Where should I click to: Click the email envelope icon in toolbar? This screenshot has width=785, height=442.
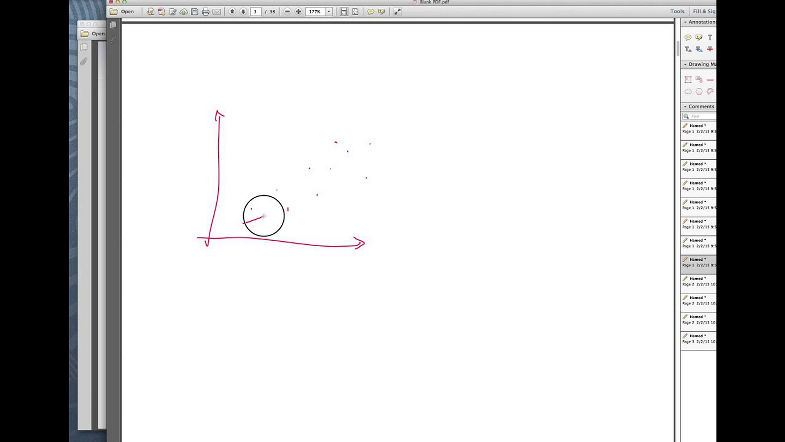coord(216,12)
